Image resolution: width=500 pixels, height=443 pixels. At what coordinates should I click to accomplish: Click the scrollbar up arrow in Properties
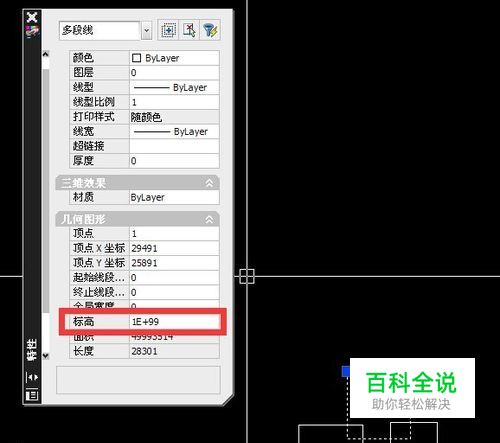click(x=46, y=54)
